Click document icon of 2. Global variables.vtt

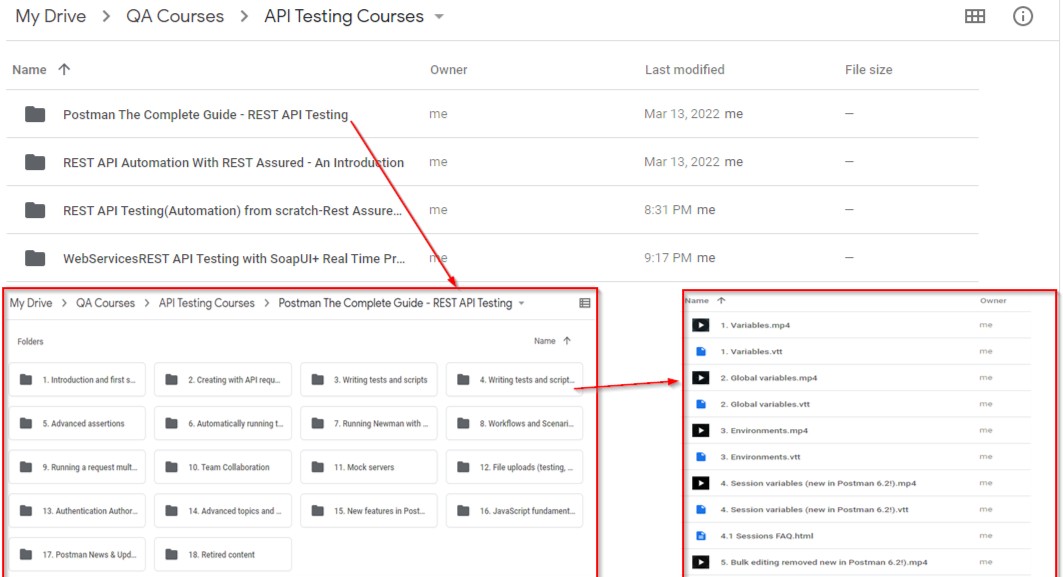pos(701,404)
